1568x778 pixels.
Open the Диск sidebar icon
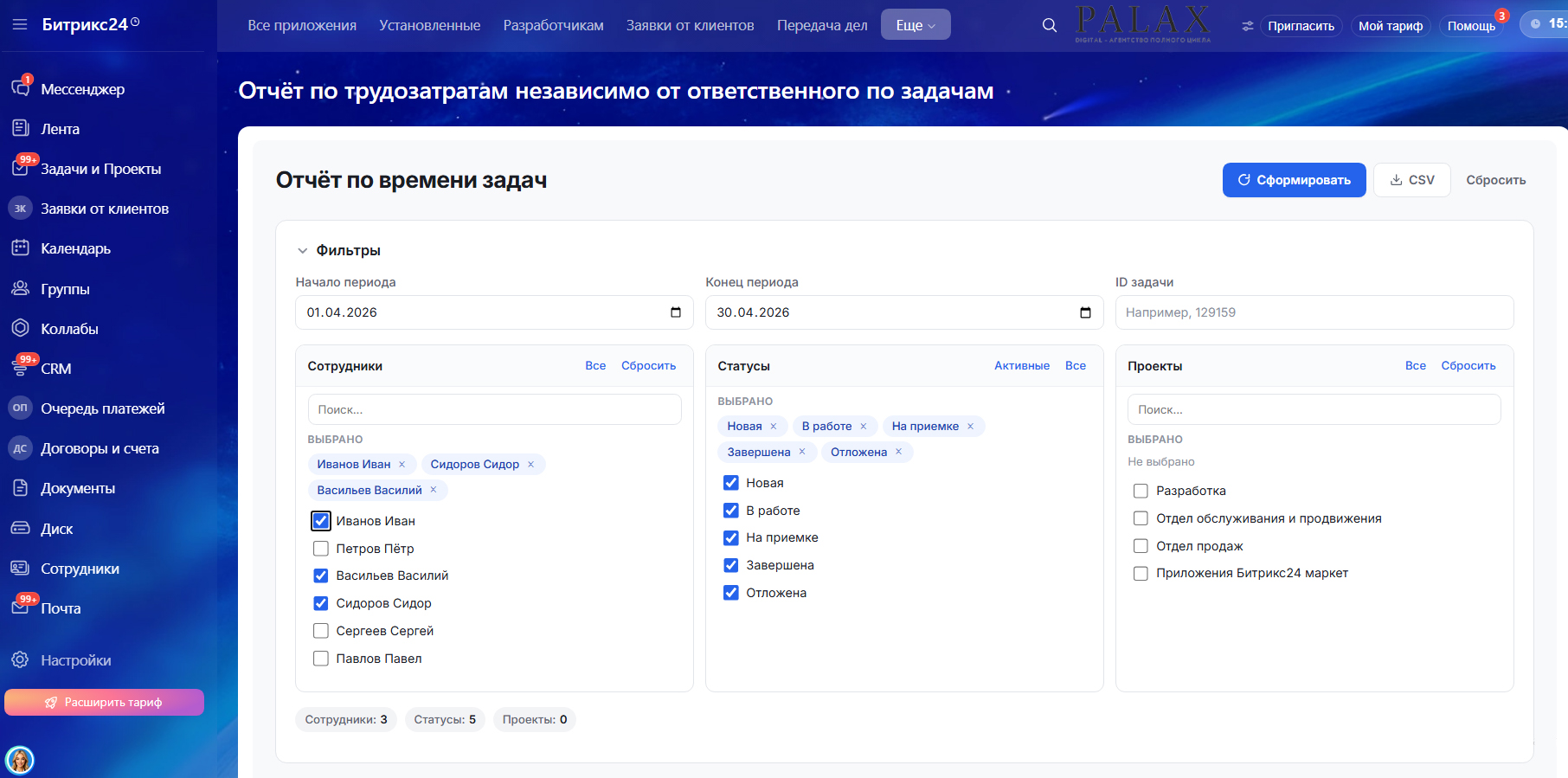(x=21, y=528)
